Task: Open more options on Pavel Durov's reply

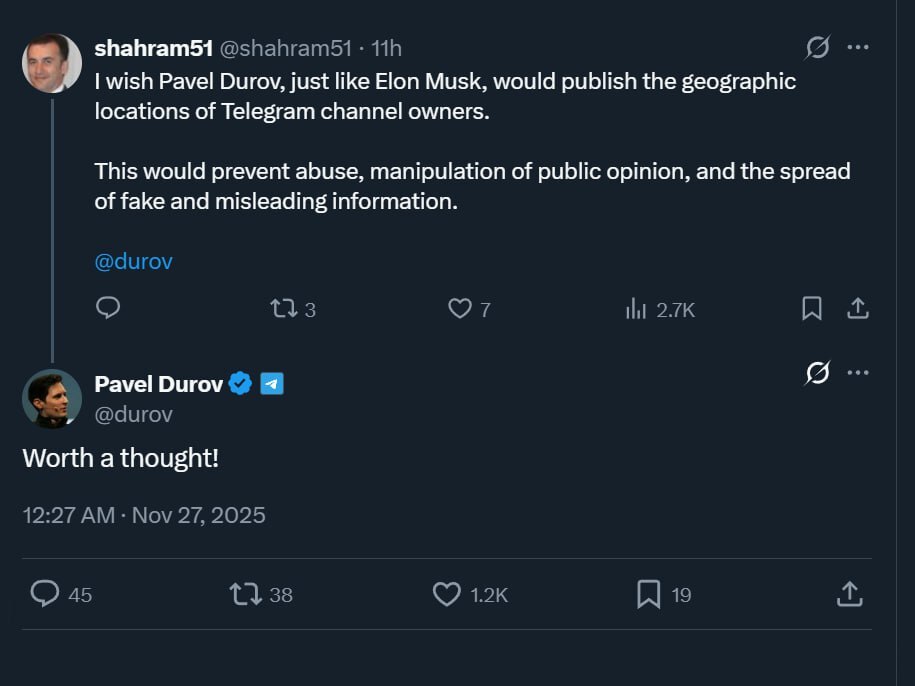Action: [857, 373]
